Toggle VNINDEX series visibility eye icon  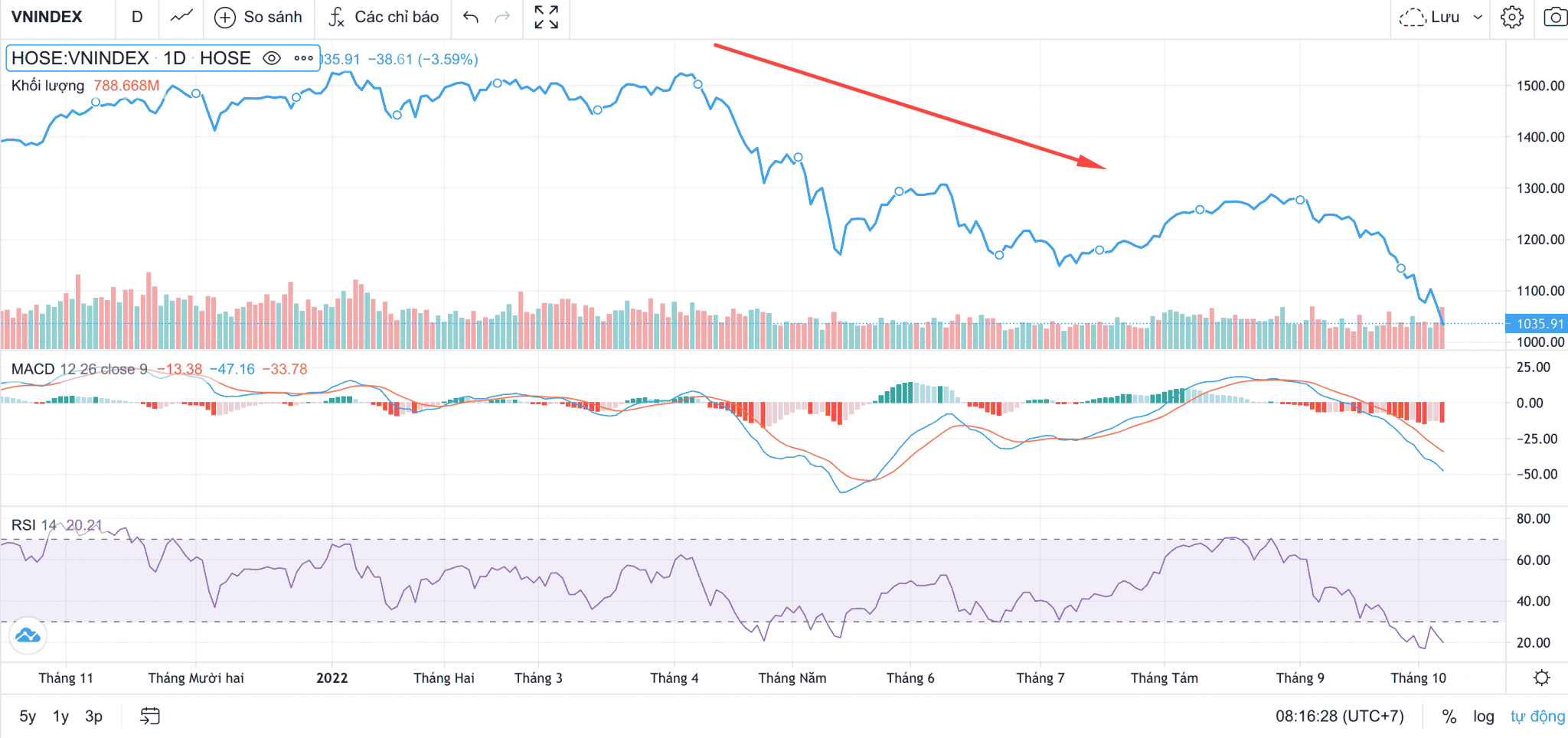click(x=272, y=58)
